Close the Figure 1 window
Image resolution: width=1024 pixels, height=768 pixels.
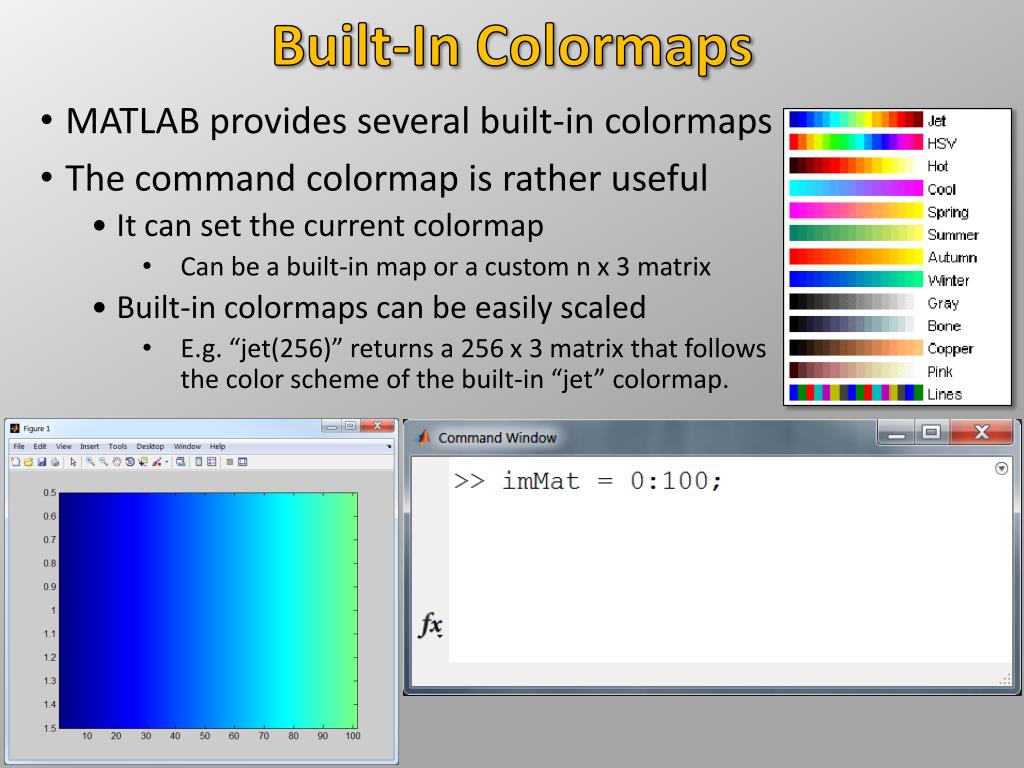(x=377, y=426)
